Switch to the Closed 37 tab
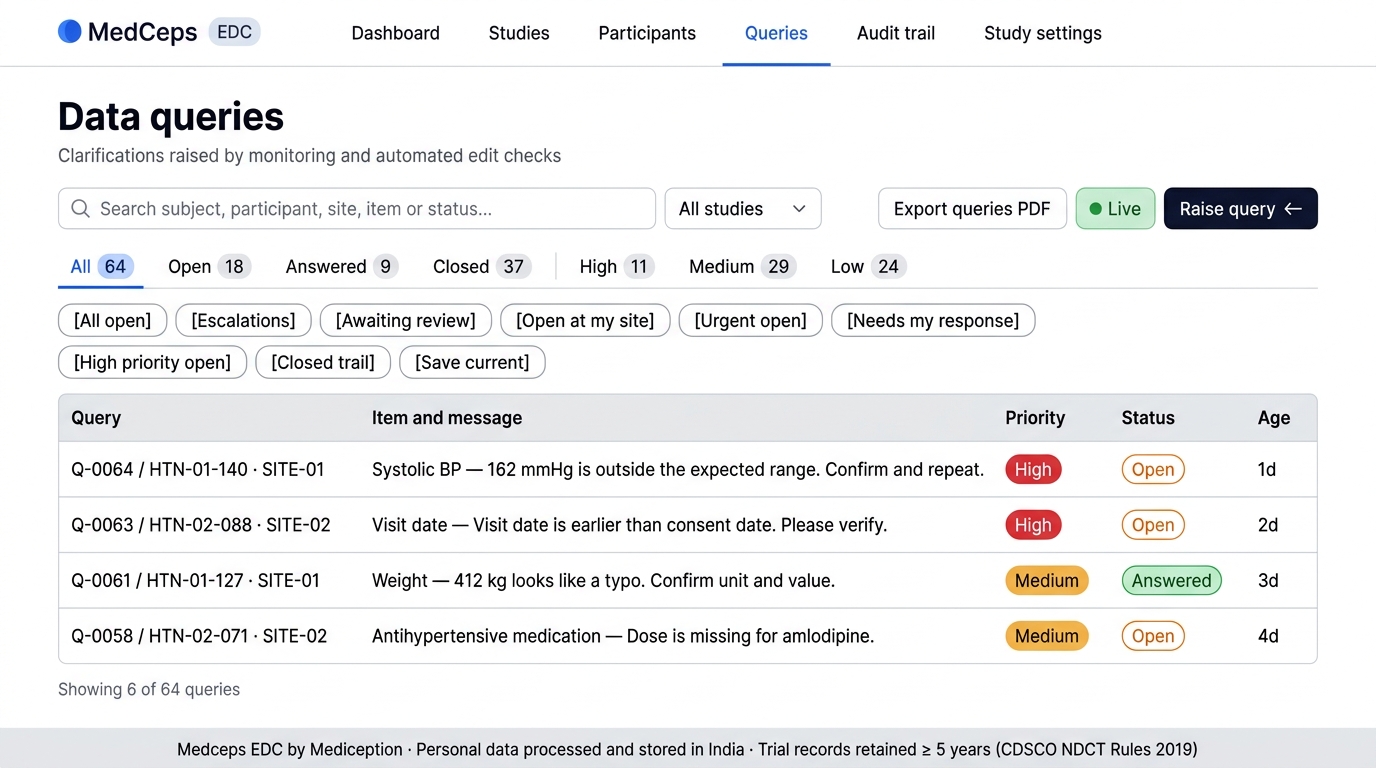Screen dimensions: 1376x768 (x=482, y=267)
